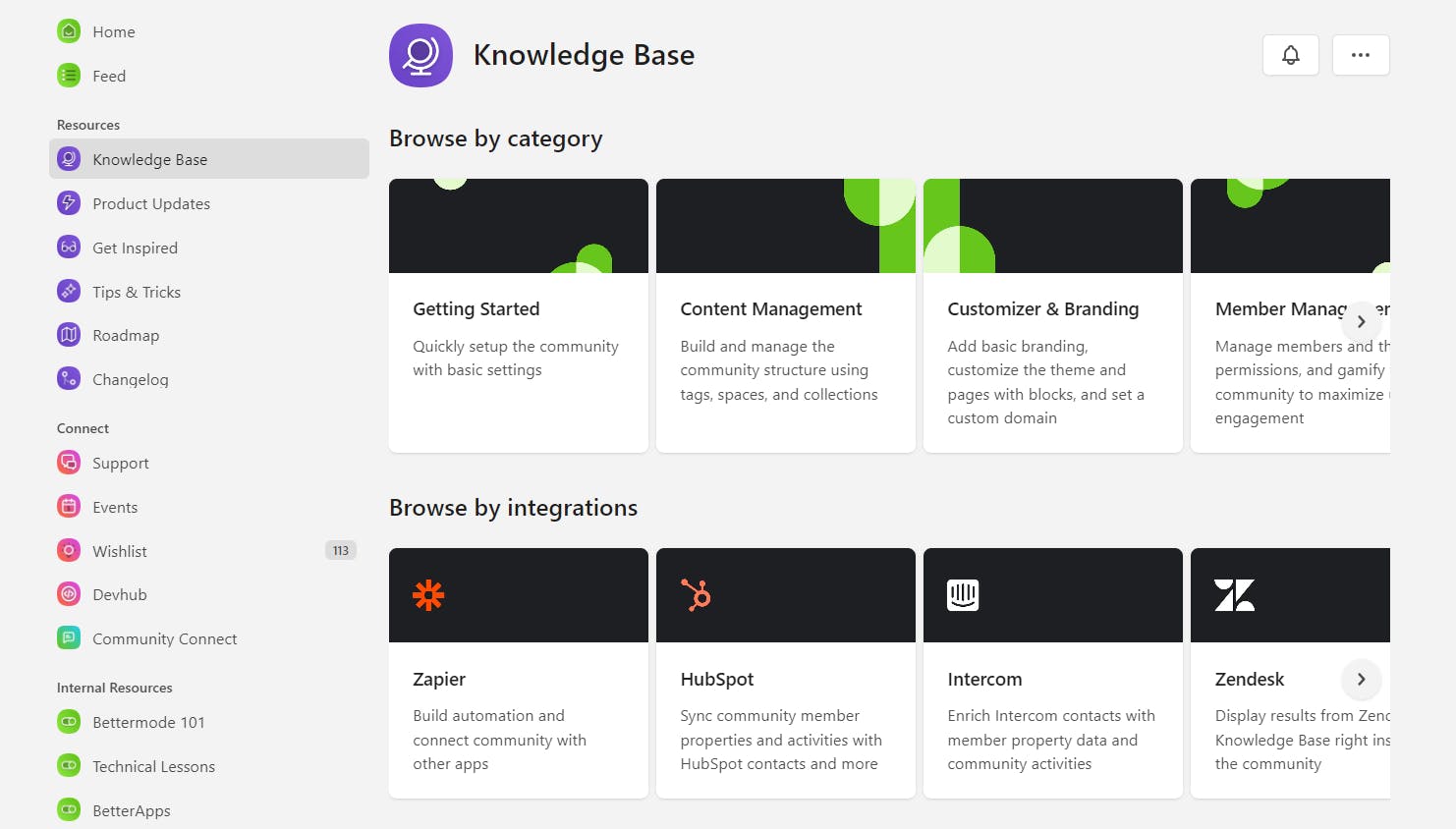Click the Roadmap map icon

[69, 335]
